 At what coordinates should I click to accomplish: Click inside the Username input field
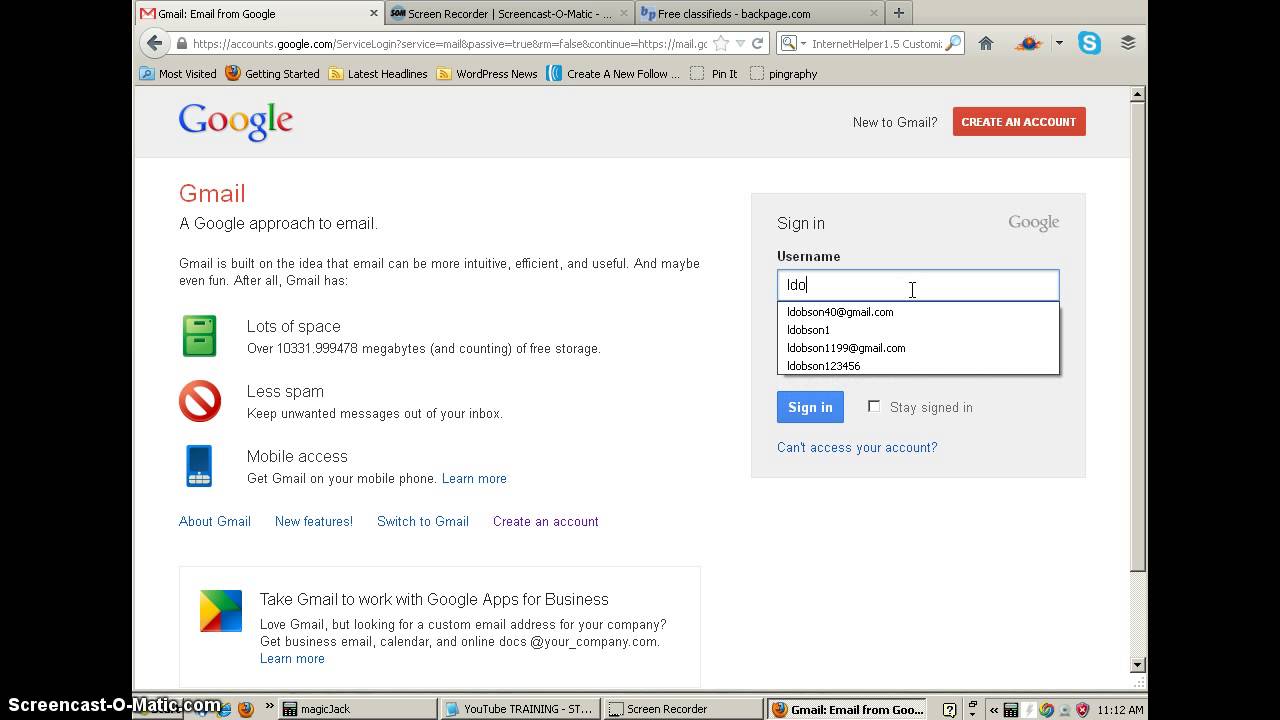[x=918, y=285]
